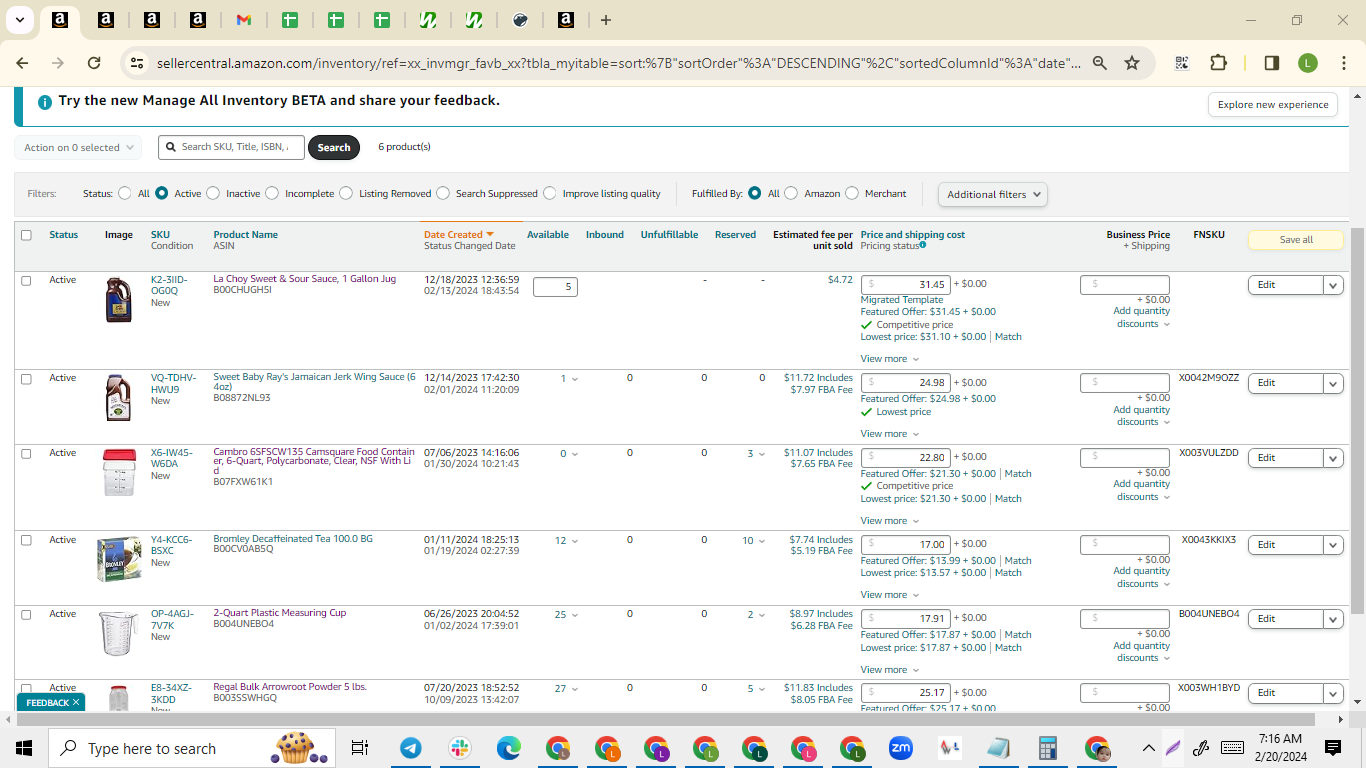
Task: Open Task View on the taskbar
Action: 360,748
